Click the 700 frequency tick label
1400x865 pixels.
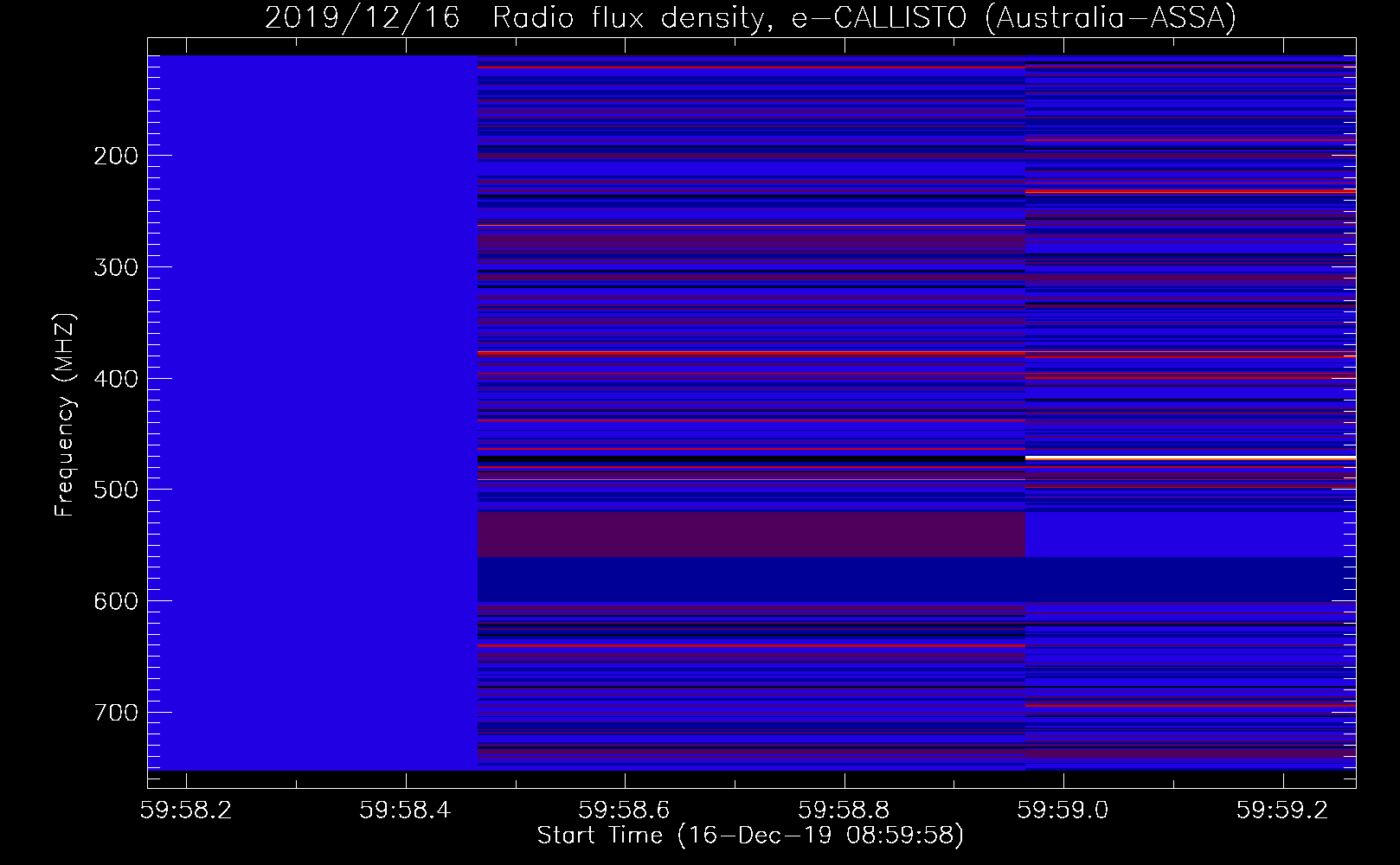(x=116, y=713)
